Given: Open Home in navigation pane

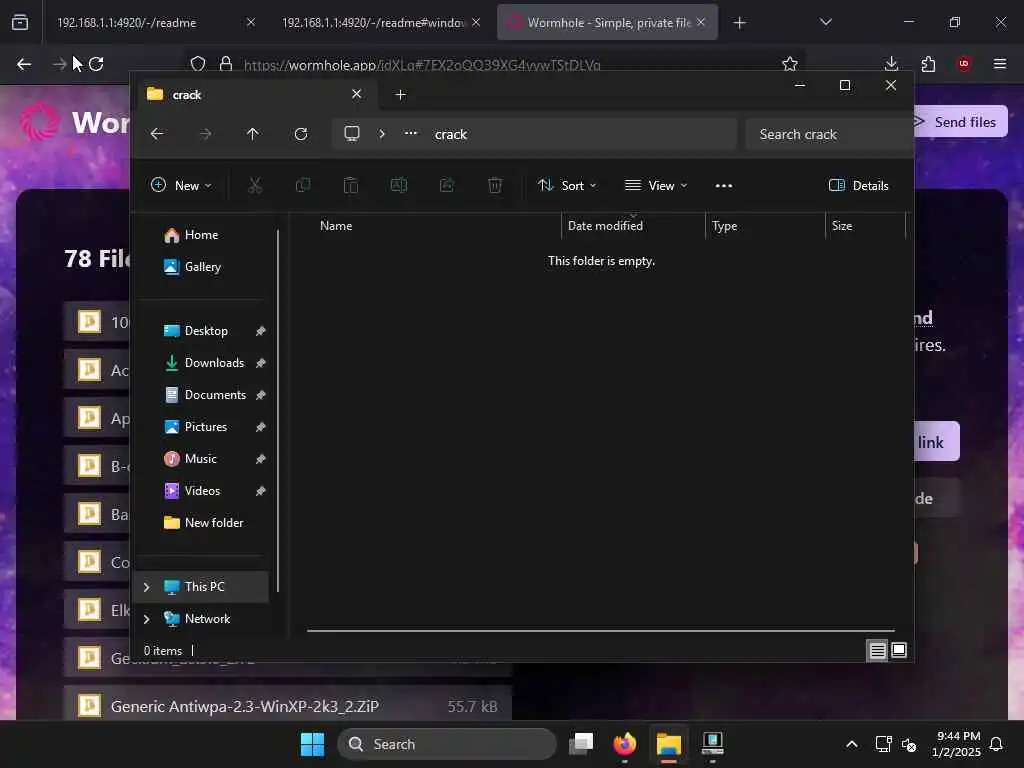Looking at the screenshot, I should [201, 234].
